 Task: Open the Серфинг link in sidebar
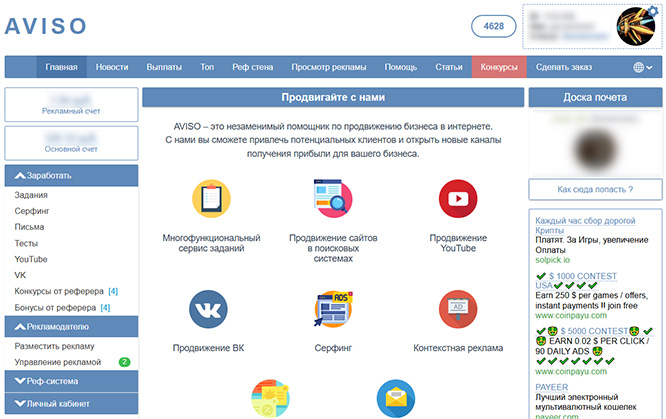pos(32,211)
